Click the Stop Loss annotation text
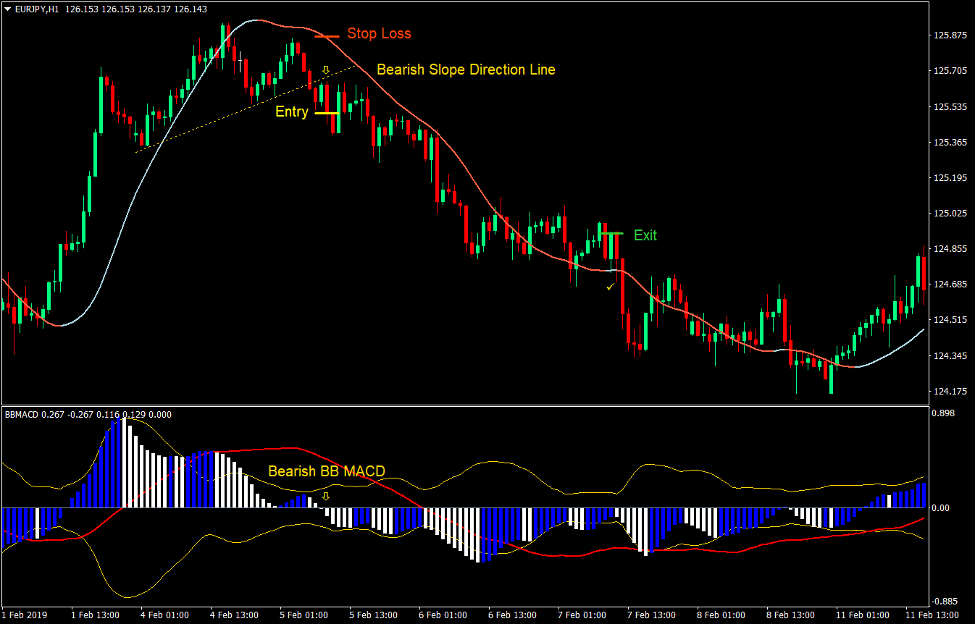Screen dimensions: 977x625 point(380,33)
